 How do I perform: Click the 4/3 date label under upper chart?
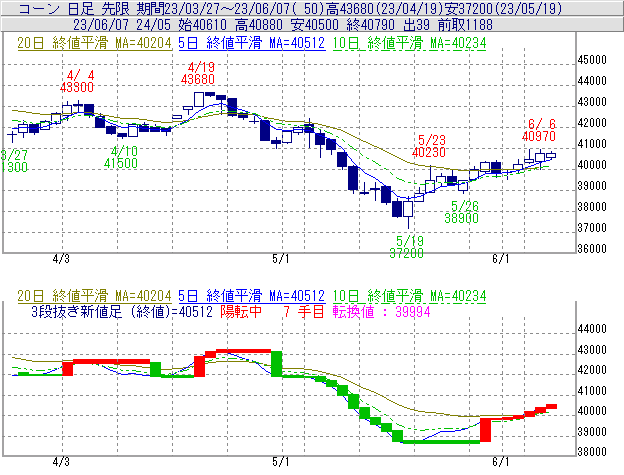click(x=61, y=259)
